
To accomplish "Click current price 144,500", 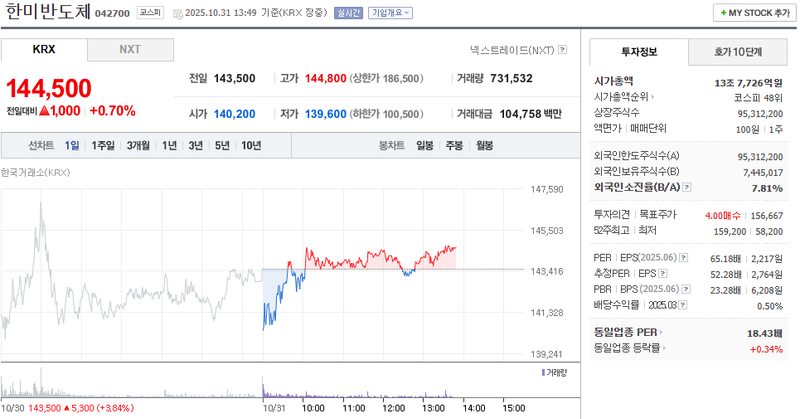I will (x=48, y=88).
